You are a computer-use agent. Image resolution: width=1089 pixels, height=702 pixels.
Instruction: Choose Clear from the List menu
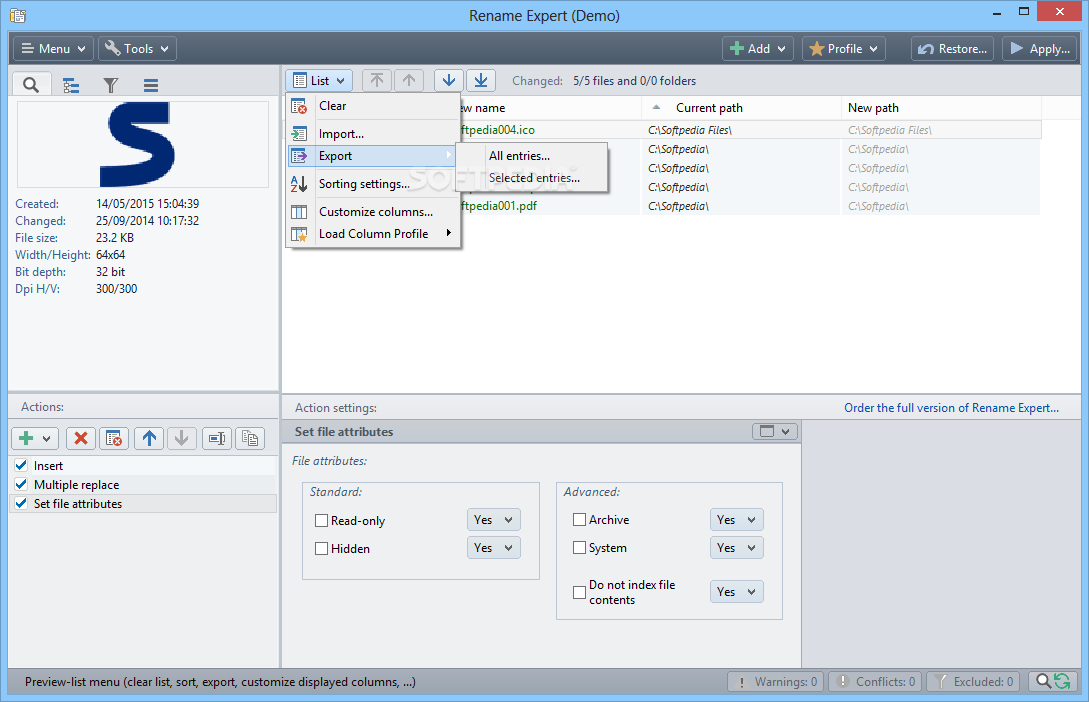pyautogui.click(x=374, y=106)
